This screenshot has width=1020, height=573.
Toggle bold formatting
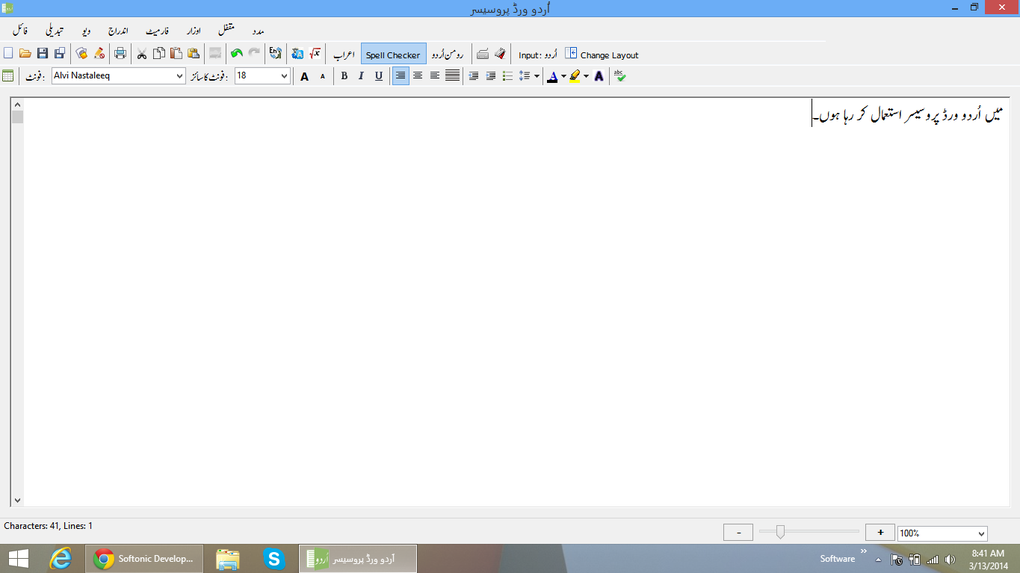click(344, 76)
